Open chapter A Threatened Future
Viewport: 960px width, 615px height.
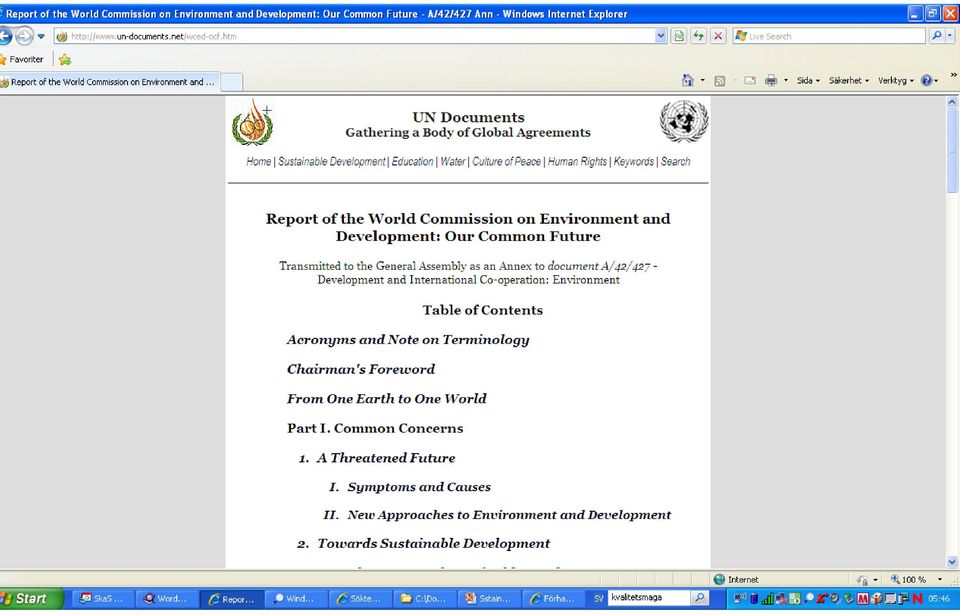tap(386, 458)
